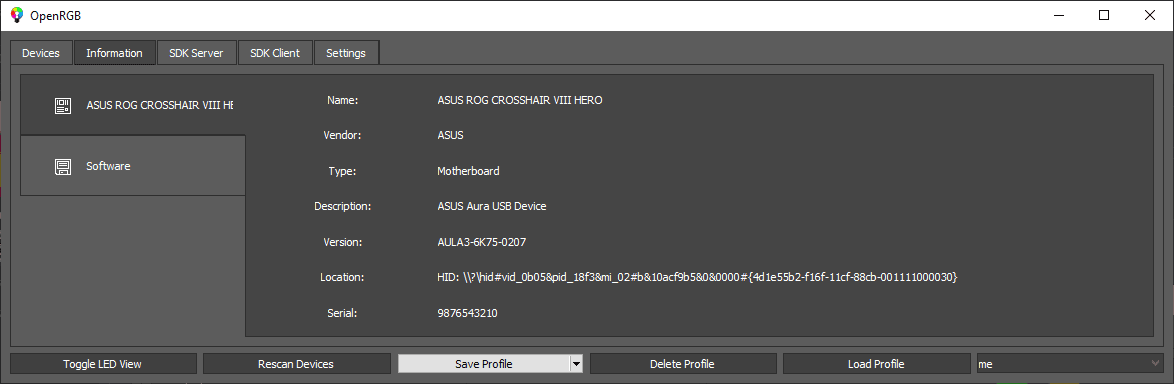
Task: Select ASUS ROG CROSSHAIR VIII HERO sidebar entry
Action: [x=133, y=105]
